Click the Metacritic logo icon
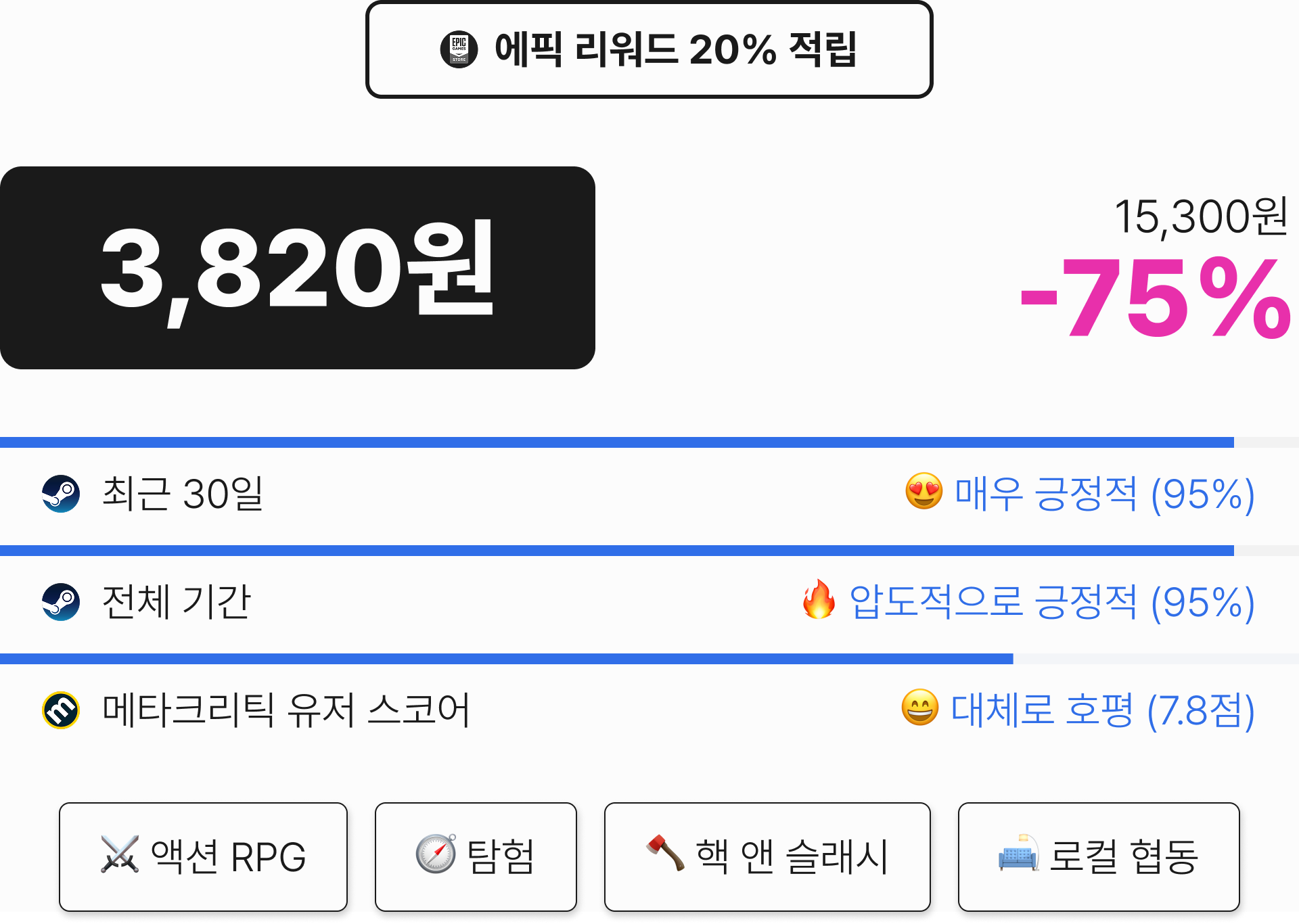The width and height of the screenshot is (1299, 924). point(61,710)
